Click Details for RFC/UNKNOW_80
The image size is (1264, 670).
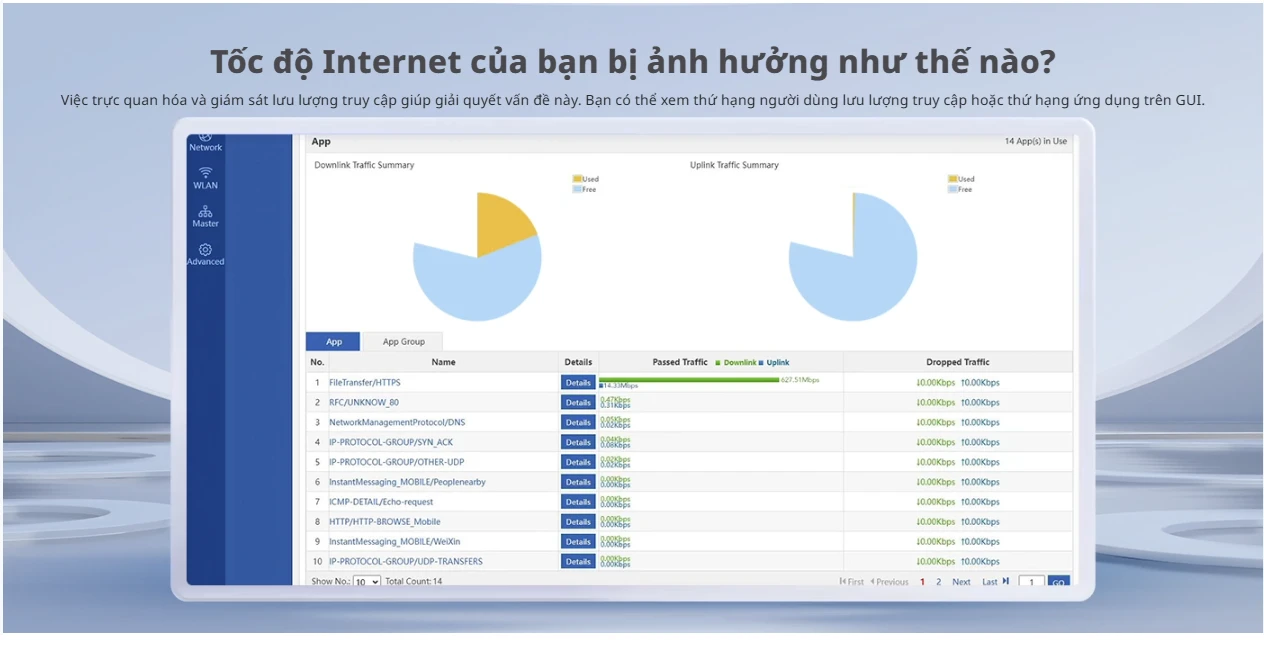578,402
